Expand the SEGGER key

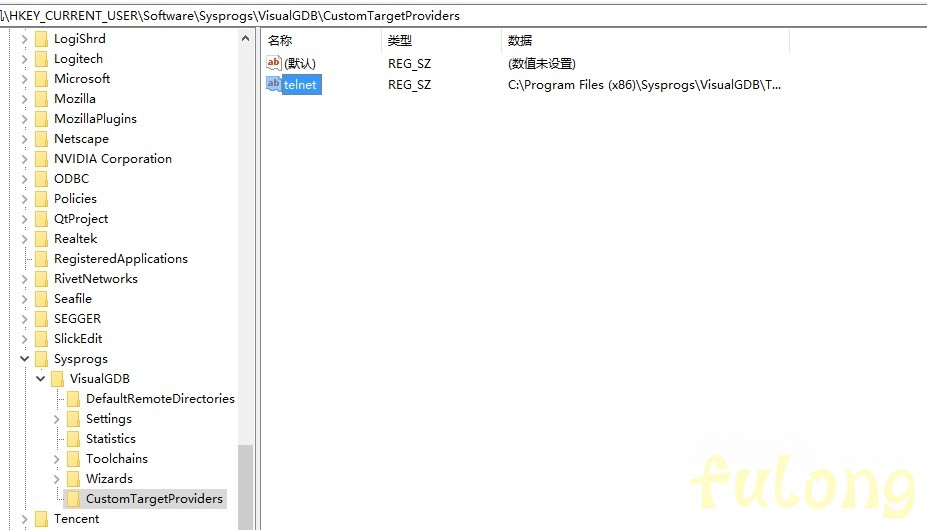(24, 319)
